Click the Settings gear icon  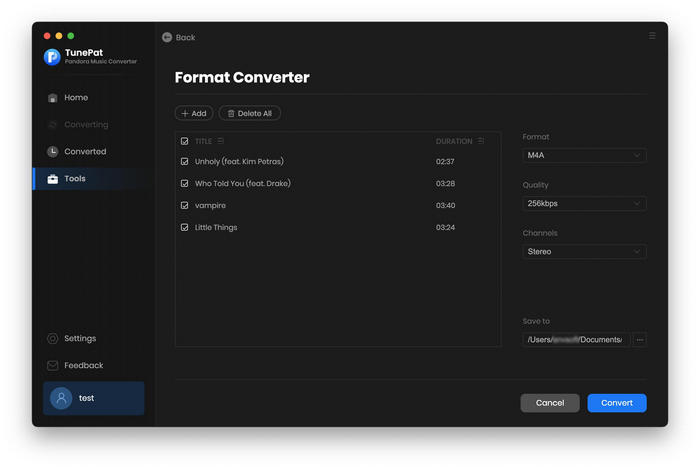click(x=53, y=339)
